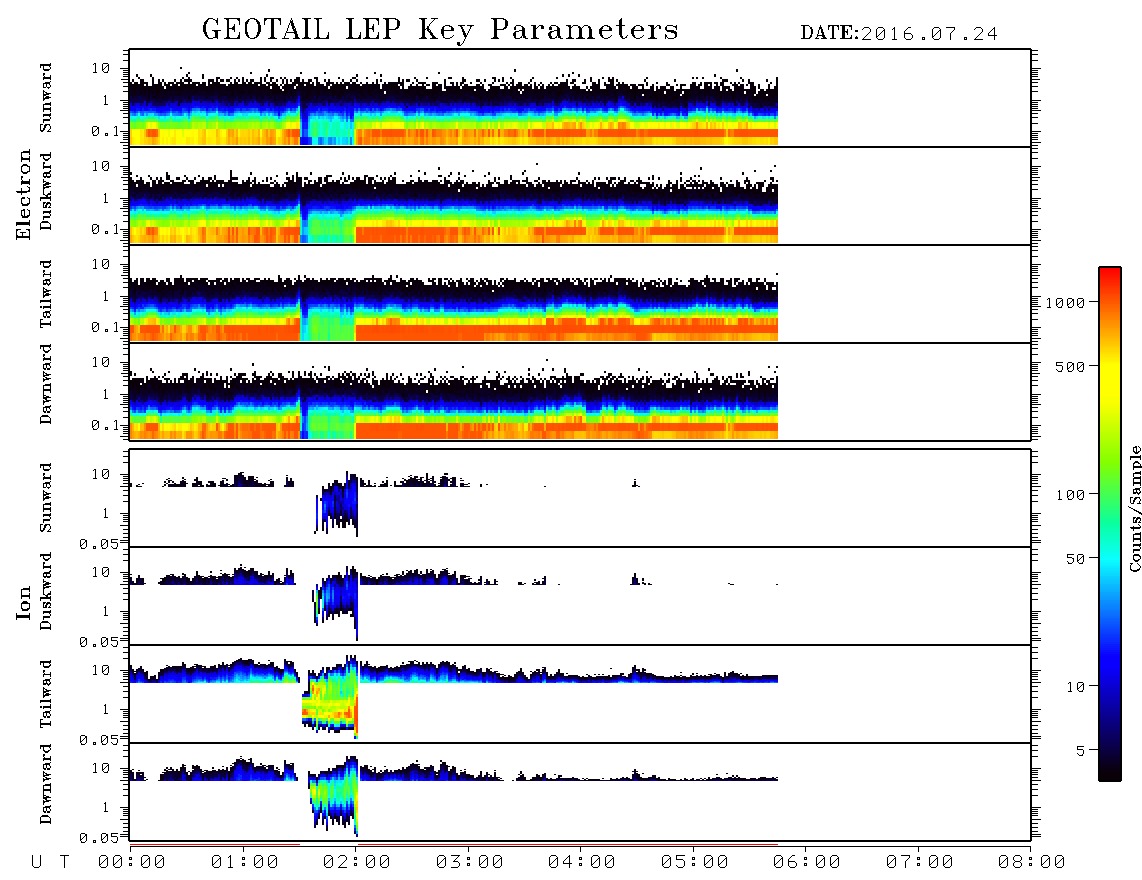This screenshot has height=880, width=1142.
Task: Click the Ion Tailward spectrogram panel
Action: 580,694
